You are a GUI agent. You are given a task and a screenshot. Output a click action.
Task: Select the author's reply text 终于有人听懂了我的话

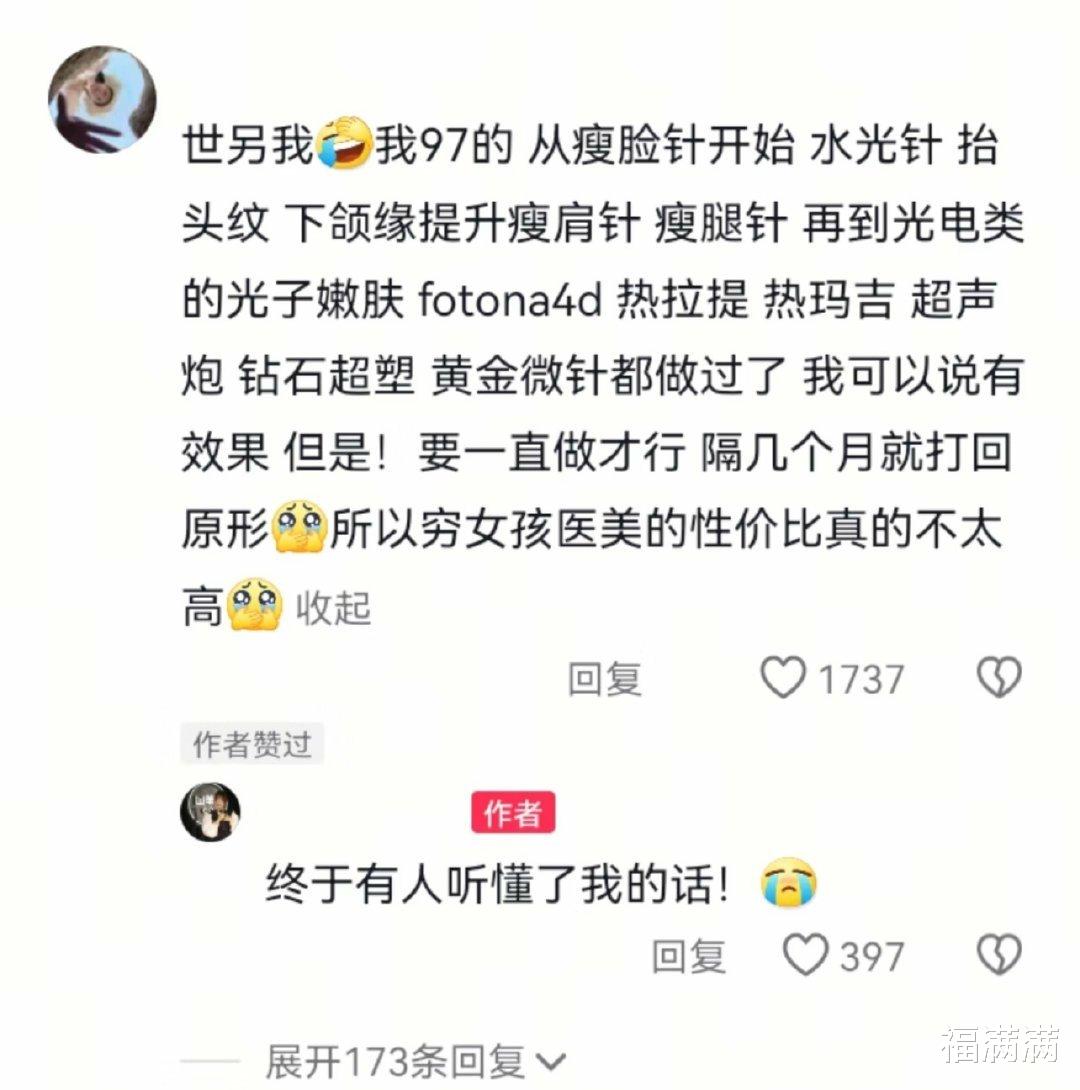click(497, 884)
